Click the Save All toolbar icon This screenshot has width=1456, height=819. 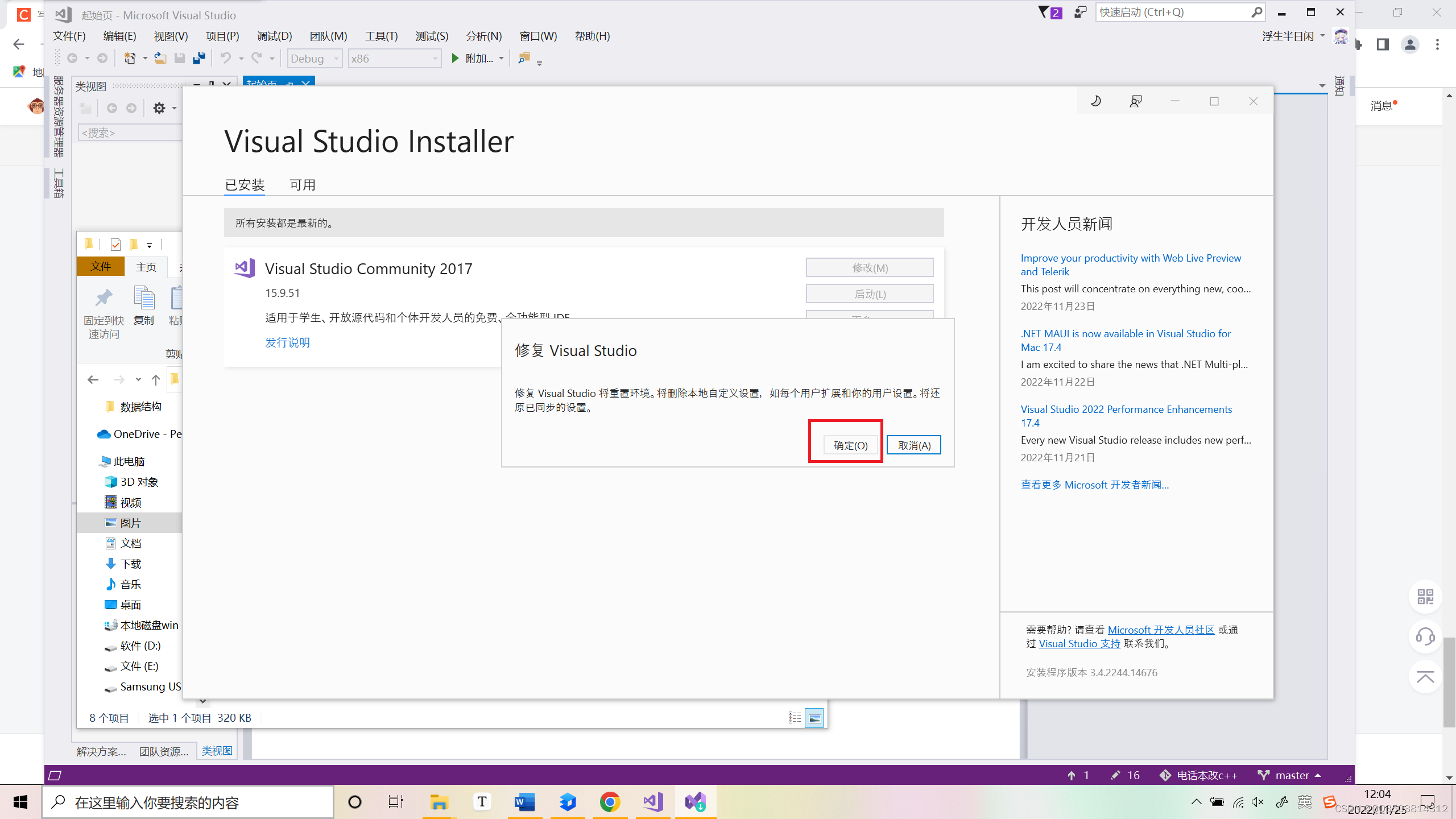pyautogui.click(x=198, y=59)
